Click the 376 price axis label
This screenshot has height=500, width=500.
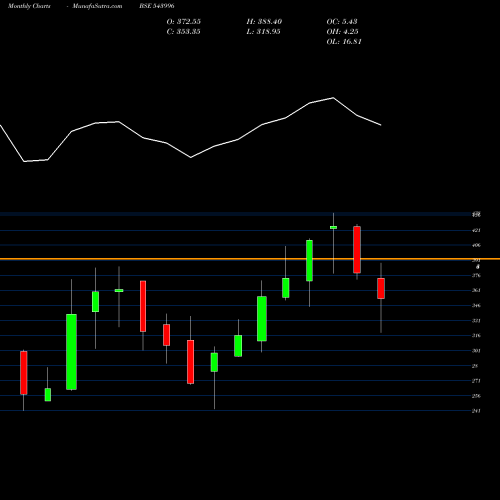point(476,275)
